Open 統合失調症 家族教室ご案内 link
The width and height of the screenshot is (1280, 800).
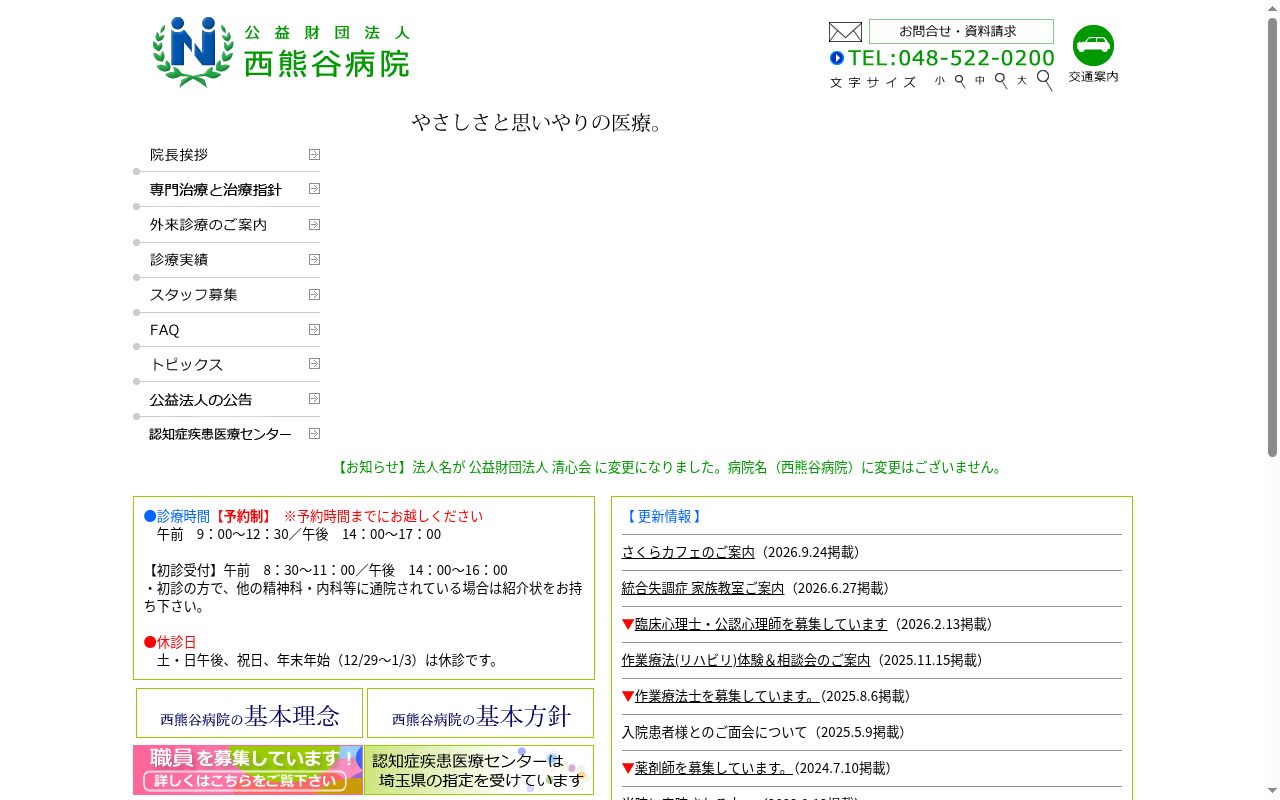pyautogui.click(x=703, y=588)
